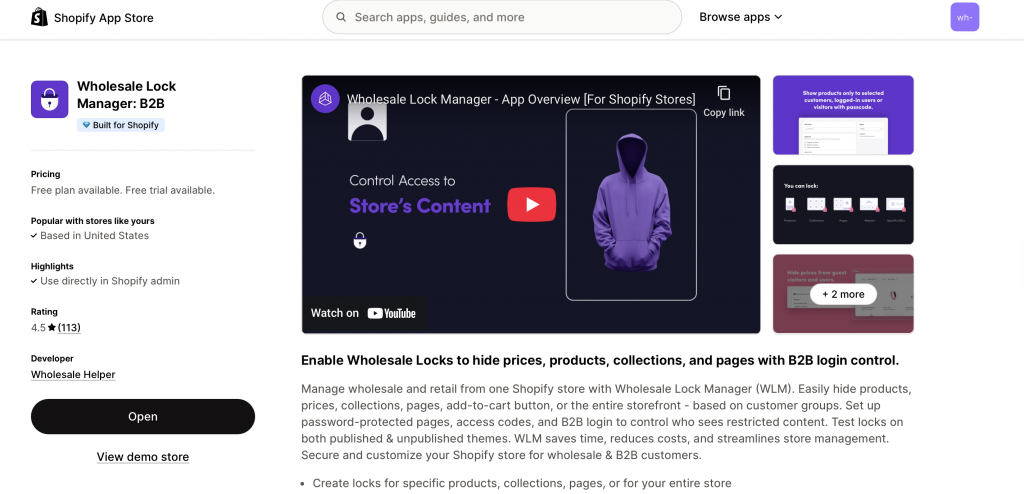Click the Shopify bag logo icon
Screen dimensions: 1024x494
coord(39,17)
